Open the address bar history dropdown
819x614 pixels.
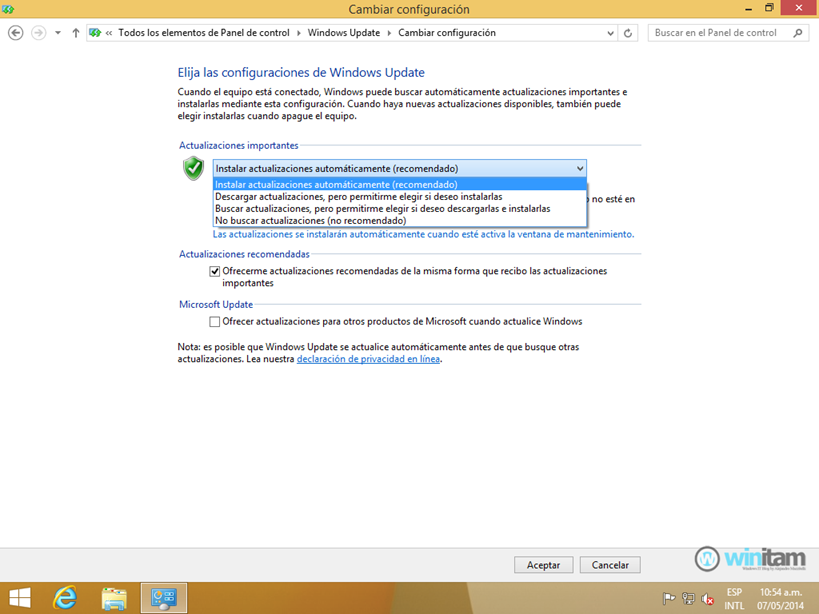[x=609, y=32]
